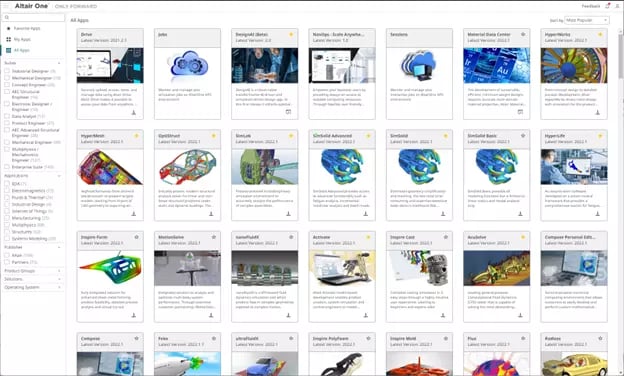Switch to Favorite Apps in the sidebar
The width and height of the screenshot is (624, 376).
click(27, 28)
